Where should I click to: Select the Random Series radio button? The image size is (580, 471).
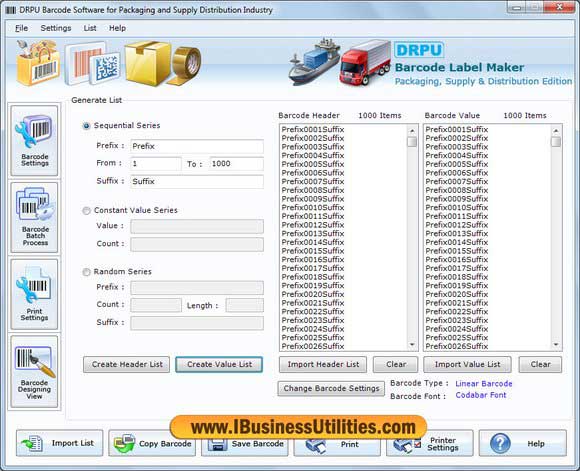(x=86, y=272)
